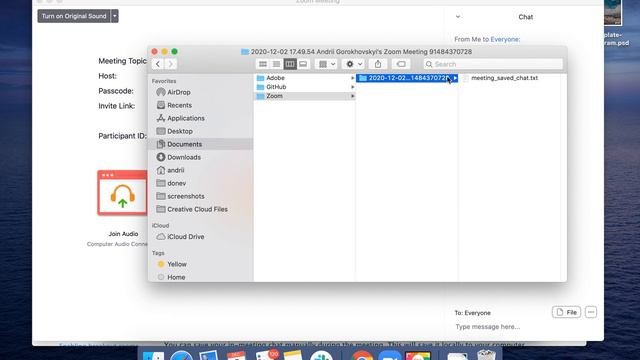Viewport: 640px width, 360px height.
Task: Close the Finder window
Action: (154, 51)
